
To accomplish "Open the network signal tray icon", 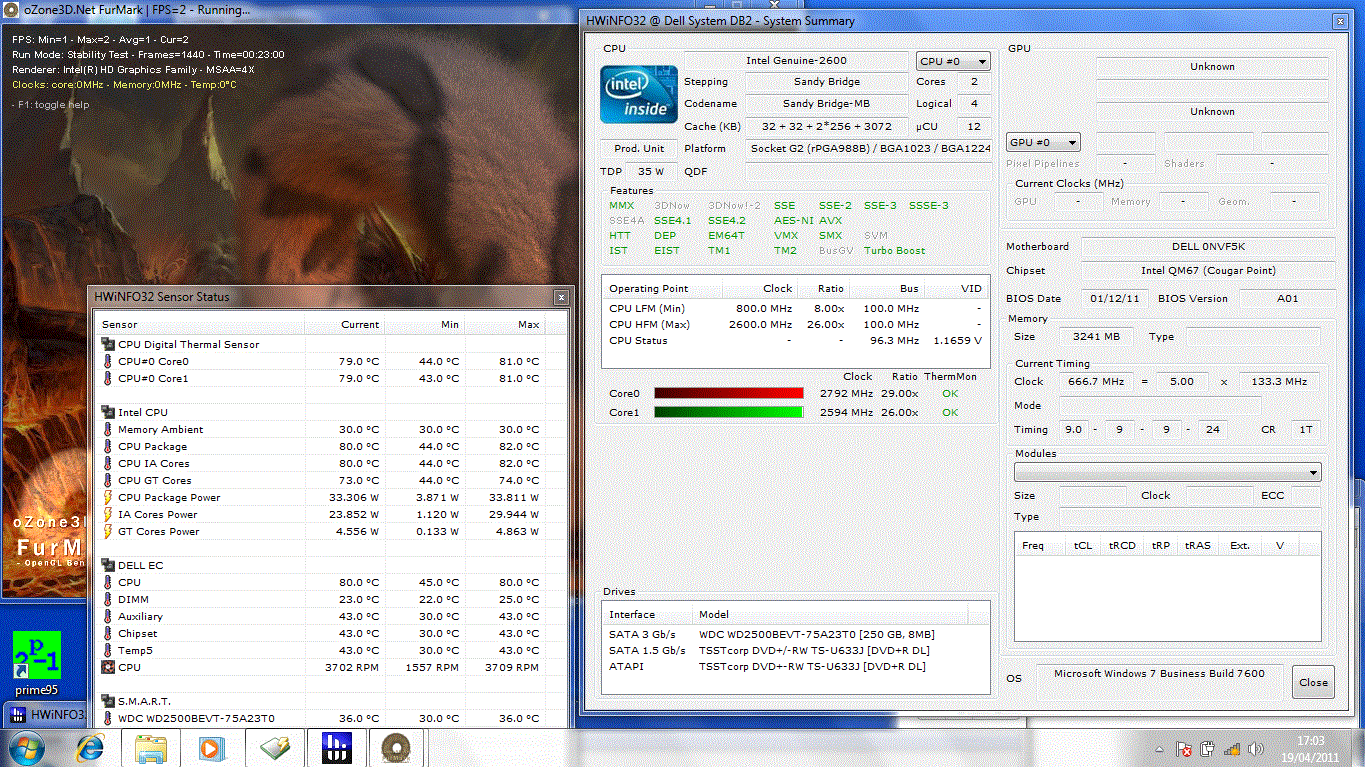I will [x=1231, y=748].
